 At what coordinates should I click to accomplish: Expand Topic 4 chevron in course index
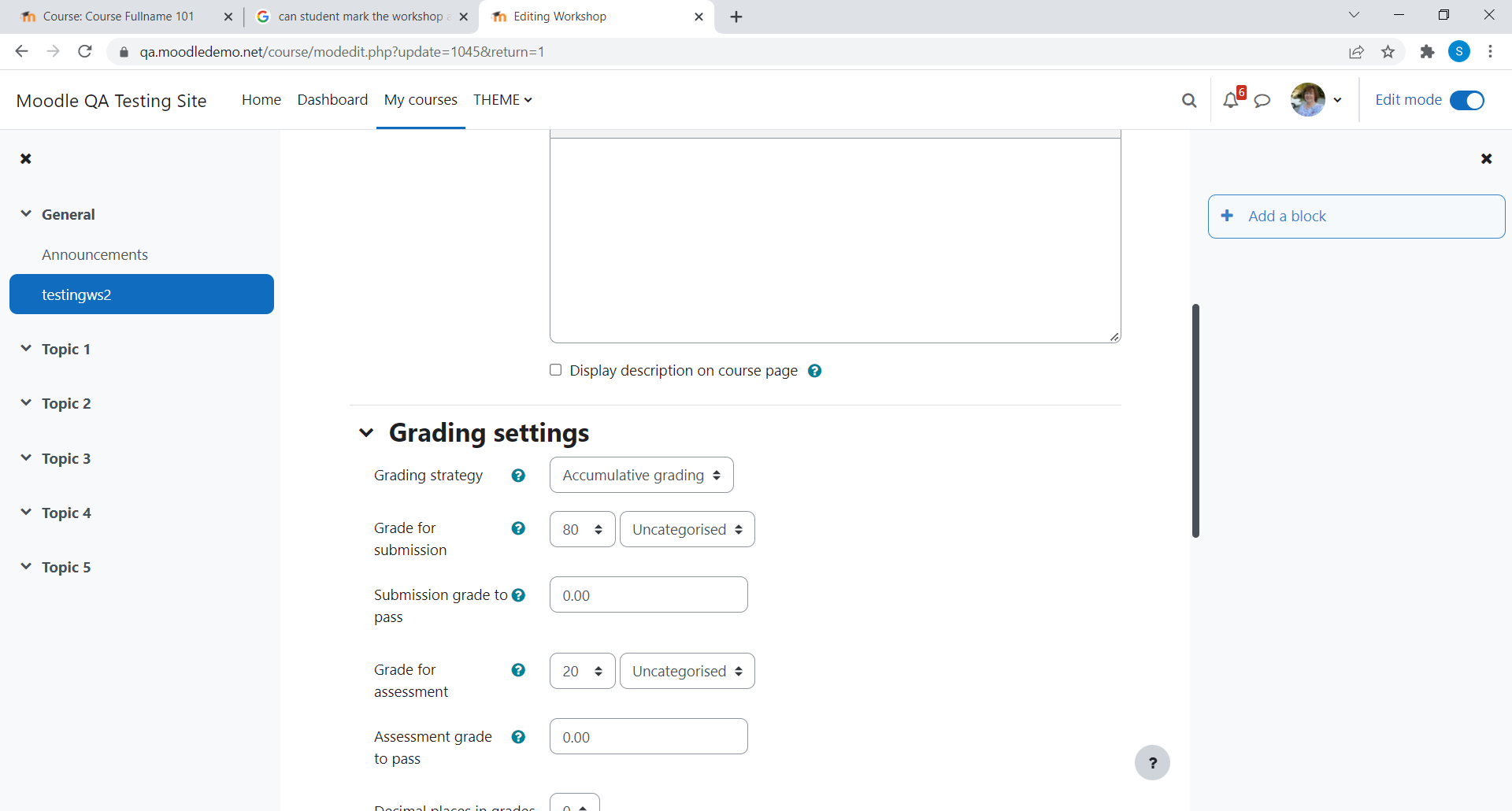tap(26, 512)
